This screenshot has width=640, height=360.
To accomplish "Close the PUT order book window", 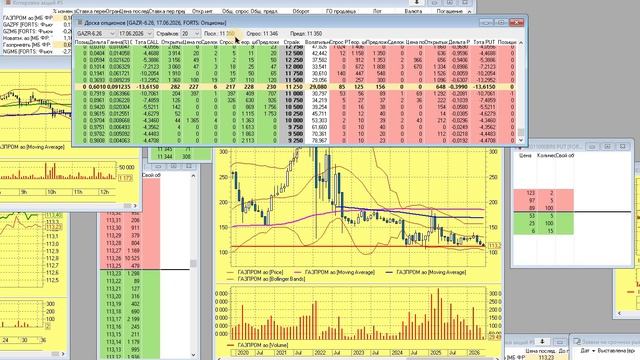I will point(622,146).
